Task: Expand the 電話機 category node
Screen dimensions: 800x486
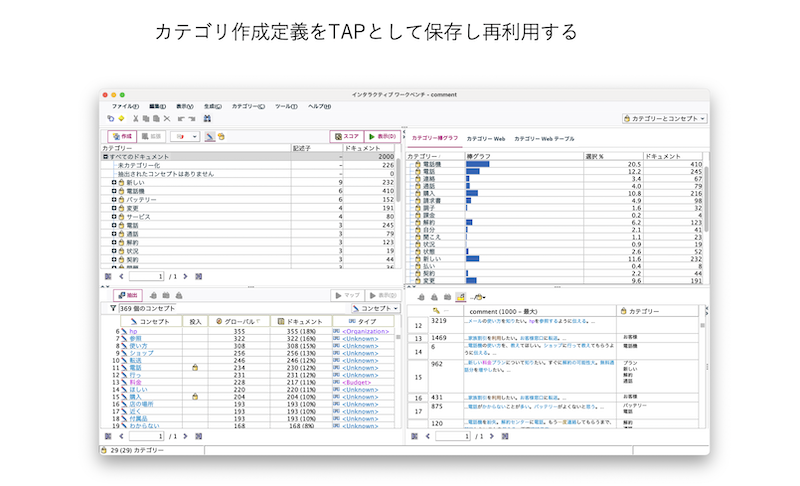Action: [114, 191]
